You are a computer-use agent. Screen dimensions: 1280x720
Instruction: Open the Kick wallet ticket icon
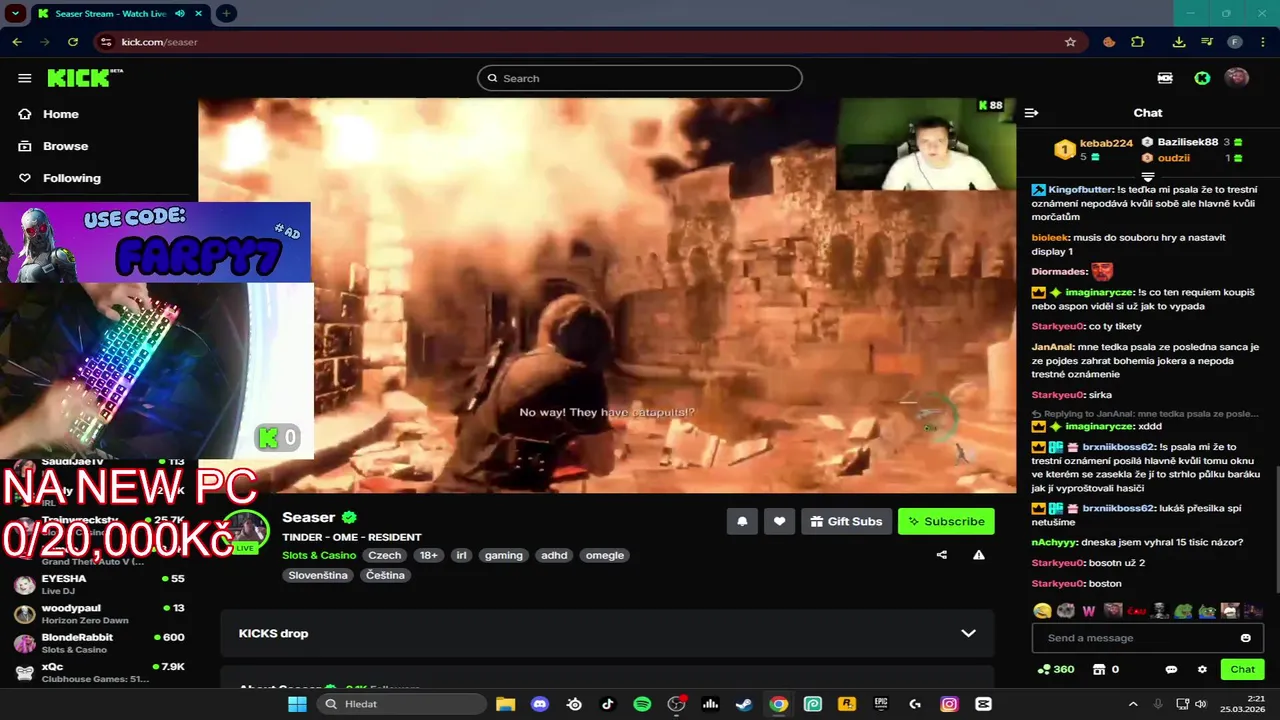(x=1165, y=78)
